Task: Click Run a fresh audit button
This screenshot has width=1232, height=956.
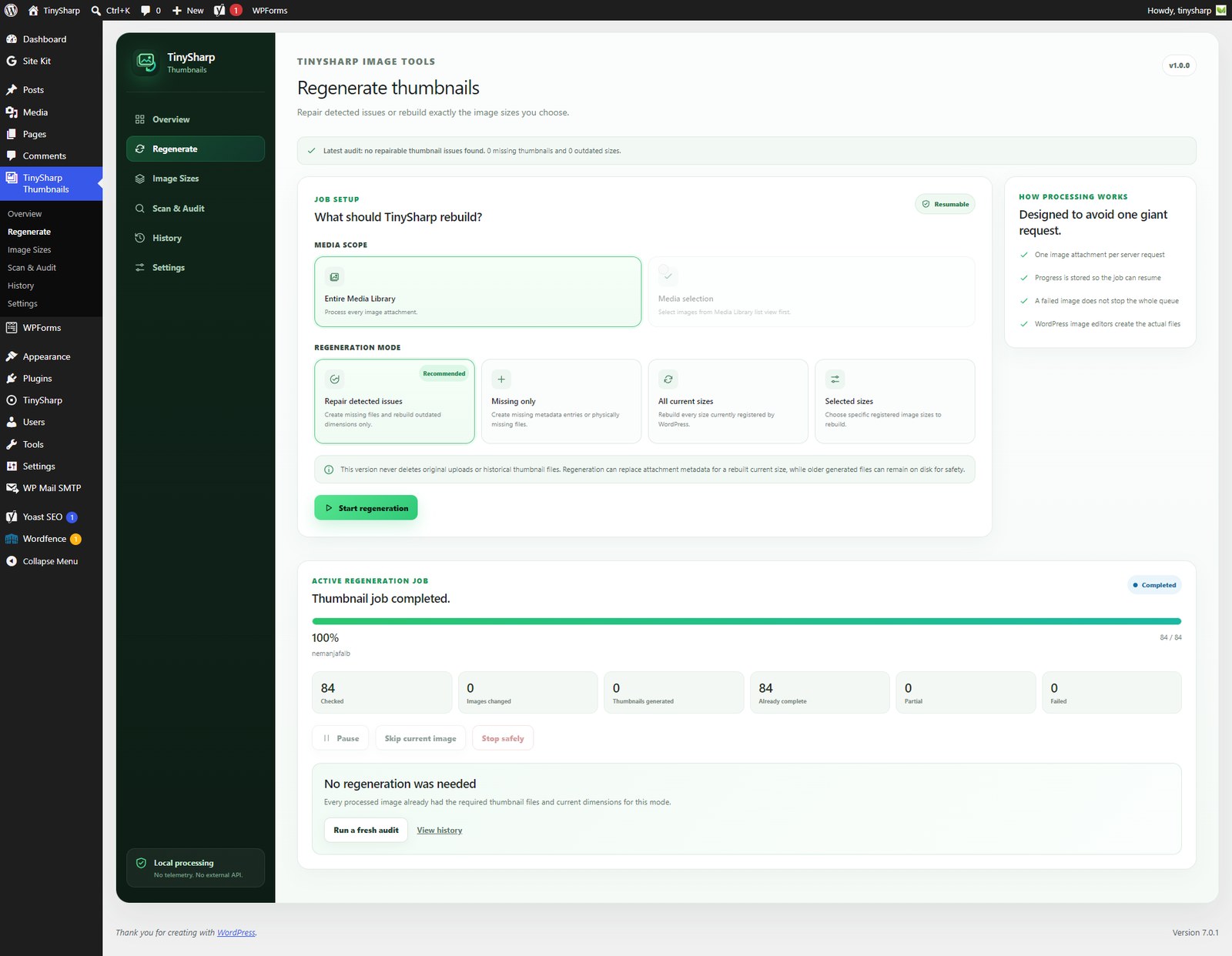Action: point(366,830)
